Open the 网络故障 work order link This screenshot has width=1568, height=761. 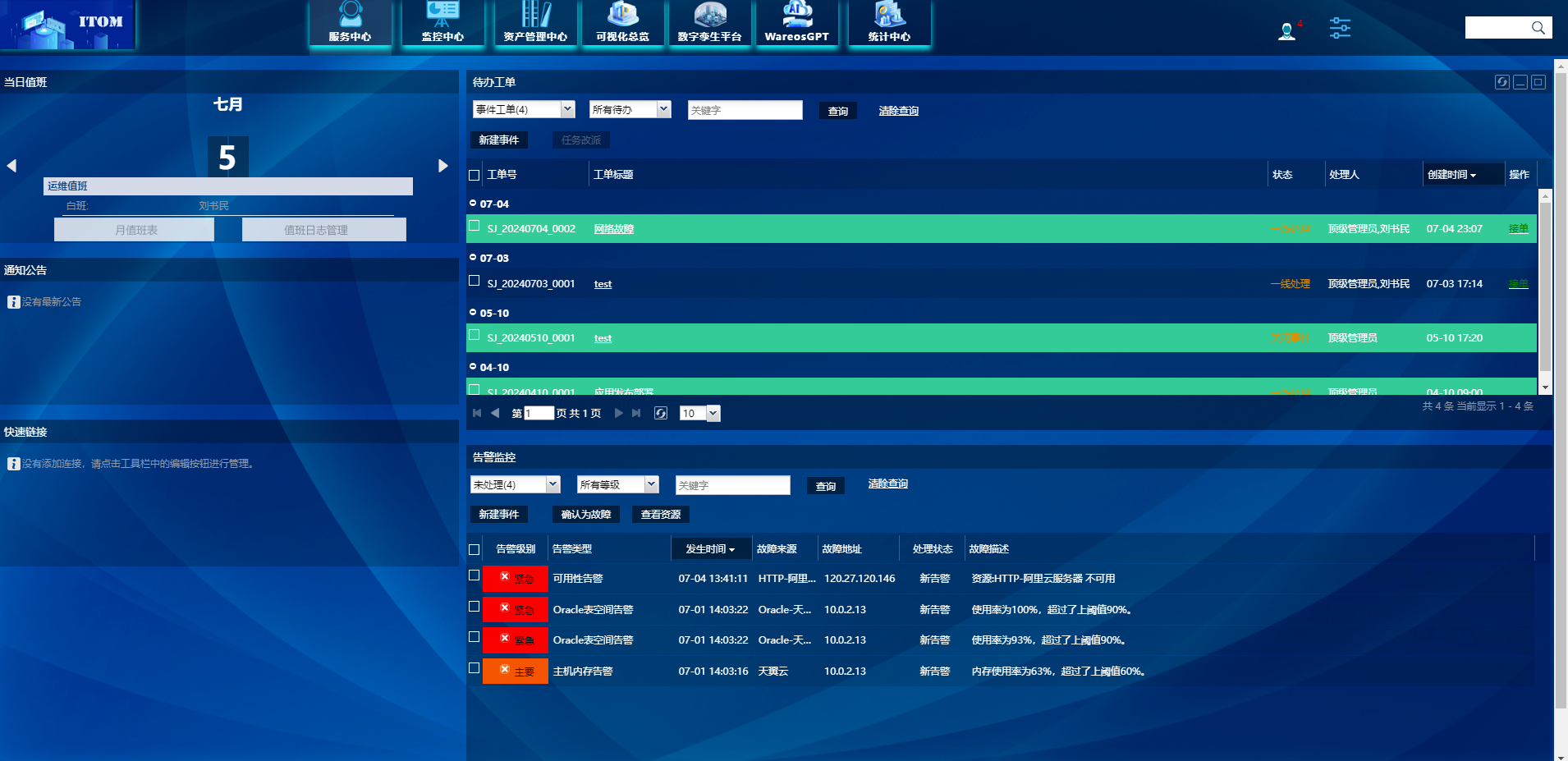(614, 229)
